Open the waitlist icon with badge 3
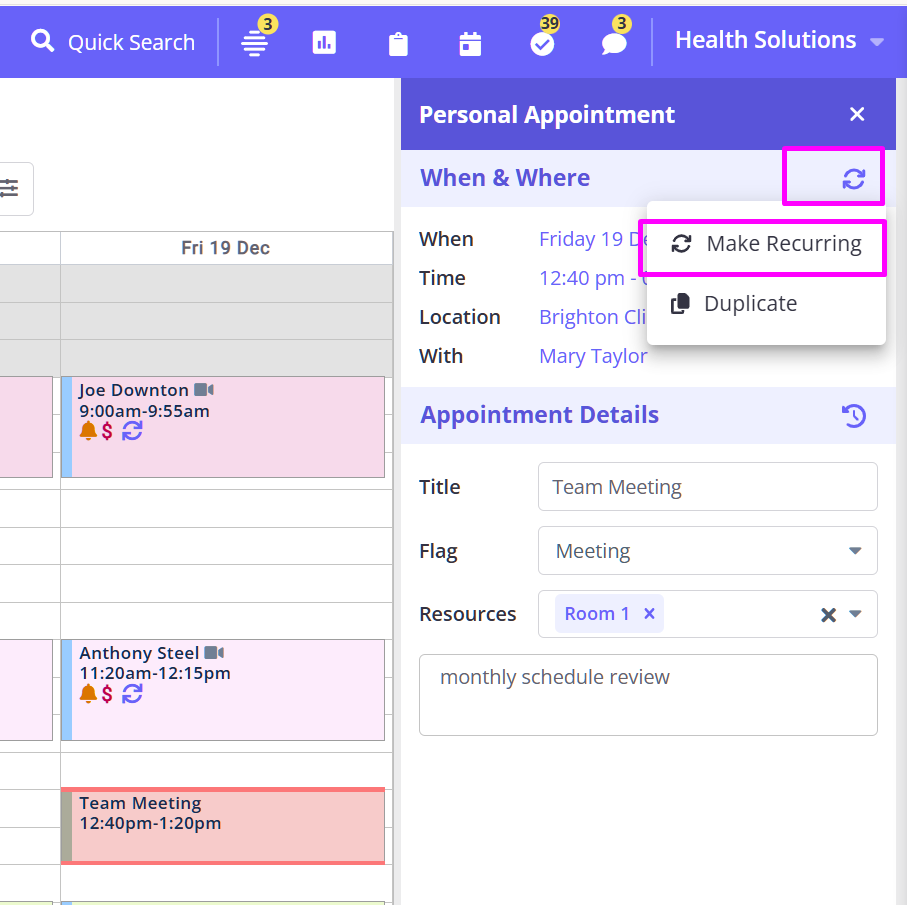The width and height of the screenshot is (907, 905). click(255, 43)
